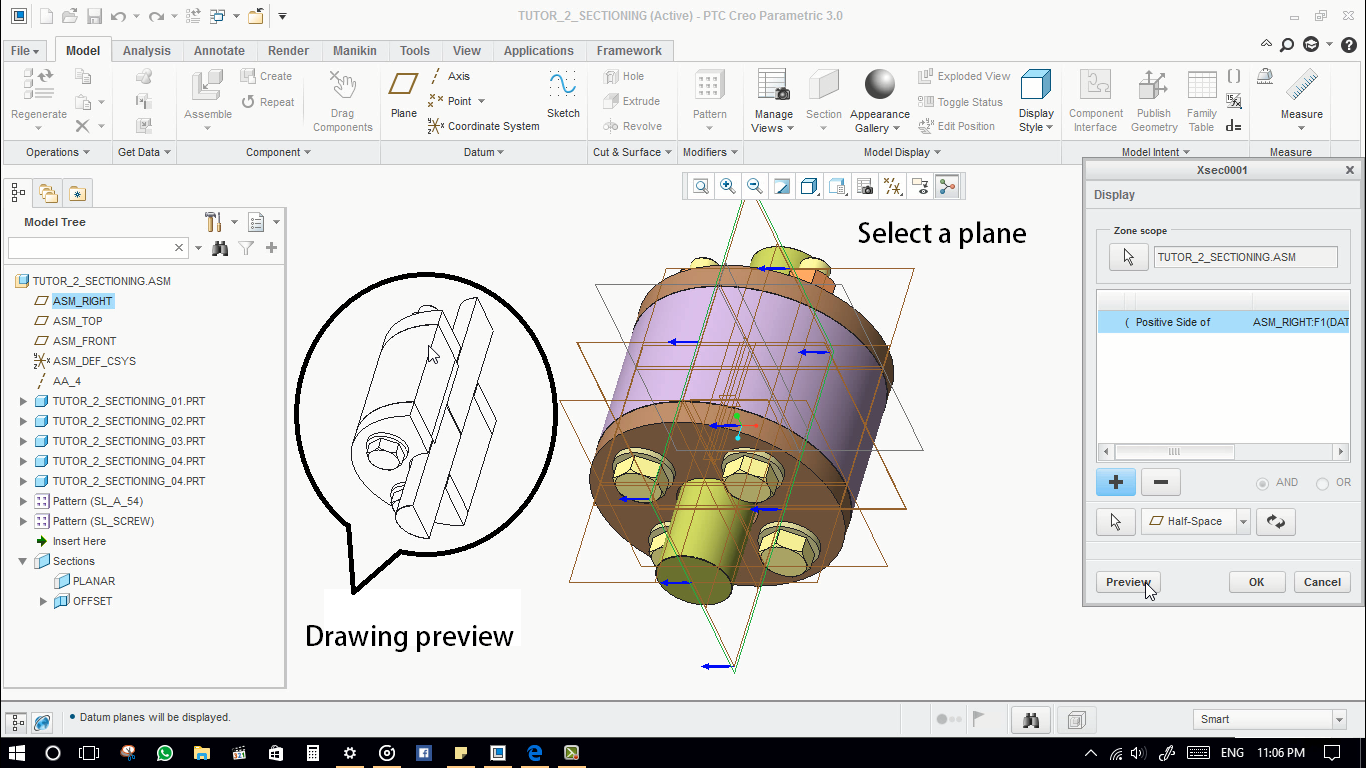
Task: Select the AND radio button
Action: [1262, 483]
